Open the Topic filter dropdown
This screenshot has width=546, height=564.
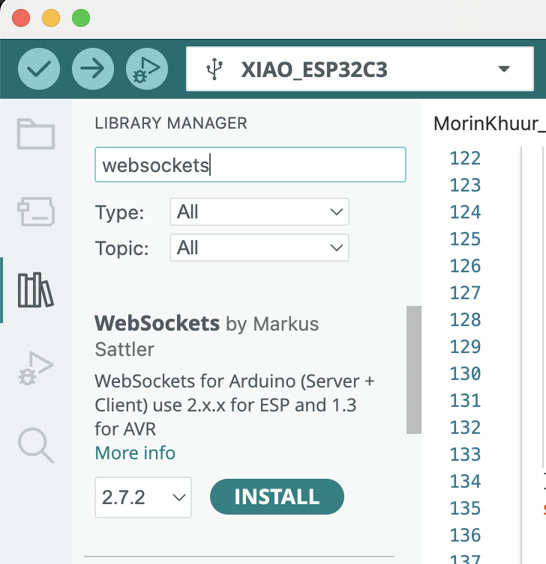pyautogui.click(x=259, y=248)
